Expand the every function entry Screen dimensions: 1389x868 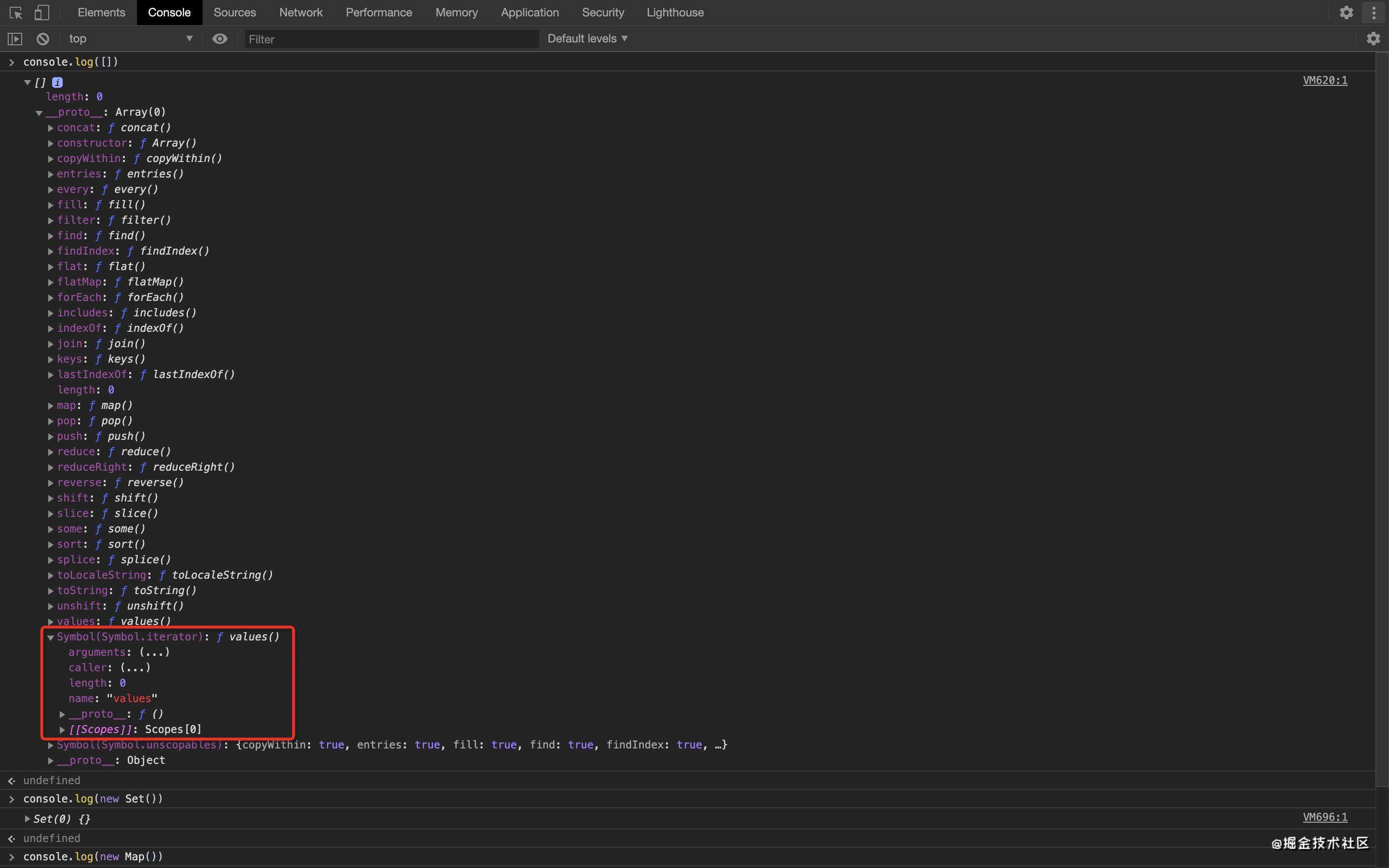pos(51,190)
